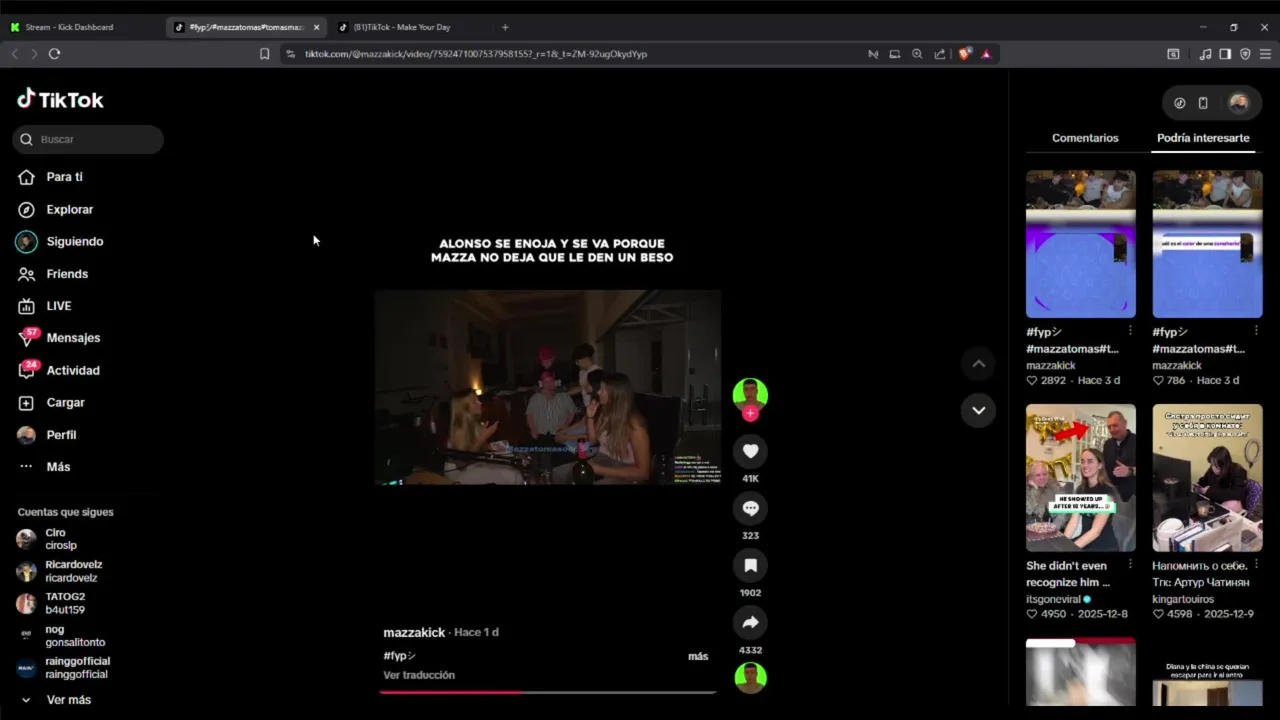Image resolution: width=1280 pixels, height=720 pixels.
Task: Click browser share icon in address bar
Action: pyautogui.click(x=940, y=54)
